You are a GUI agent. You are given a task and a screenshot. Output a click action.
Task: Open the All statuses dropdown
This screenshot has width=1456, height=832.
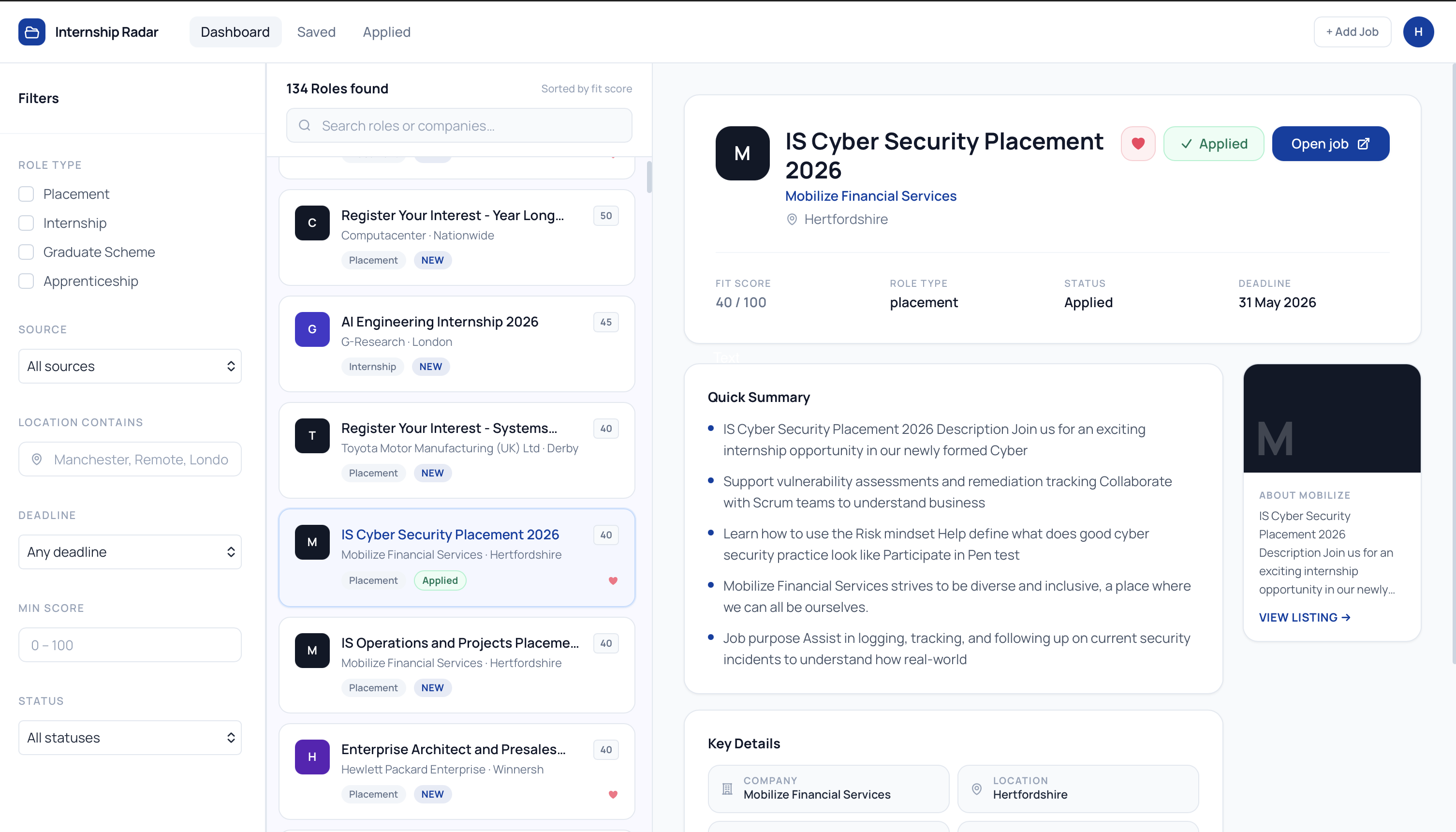[x=130, y=738]
